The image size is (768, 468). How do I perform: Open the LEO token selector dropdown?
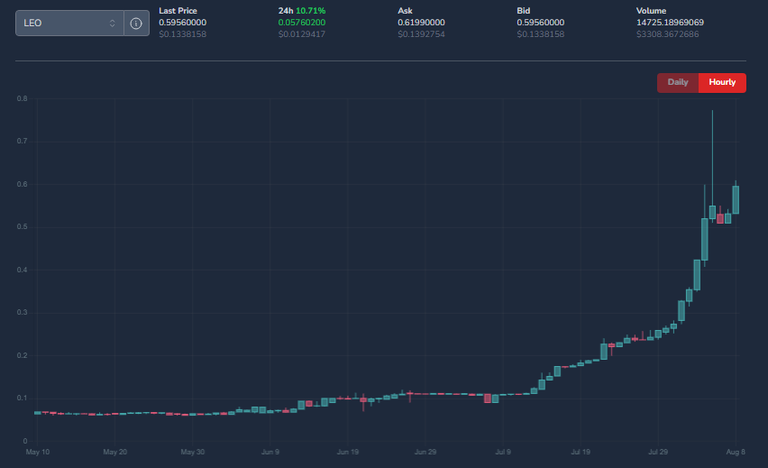(69, 23)
